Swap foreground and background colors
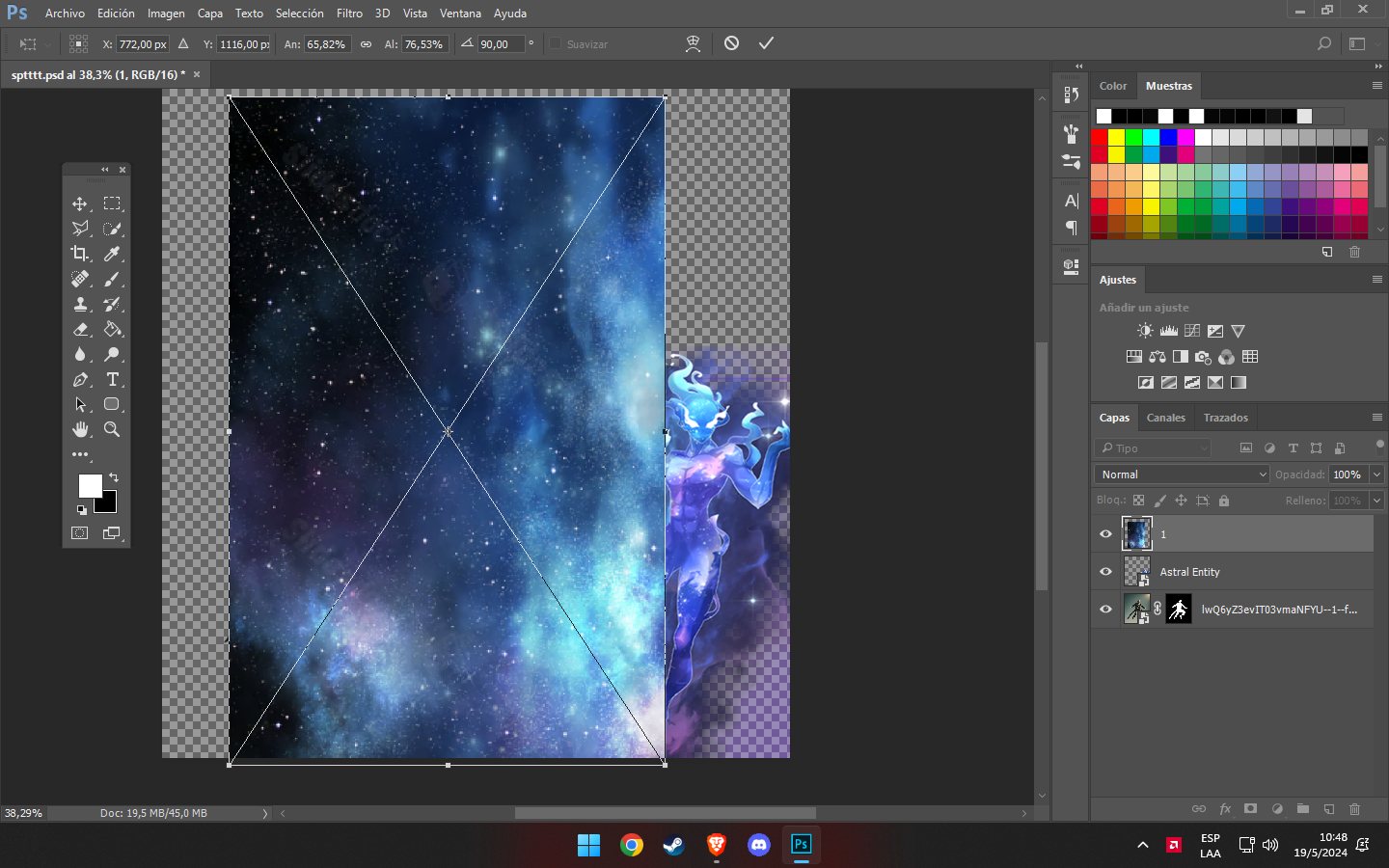 tap(114, 477)
